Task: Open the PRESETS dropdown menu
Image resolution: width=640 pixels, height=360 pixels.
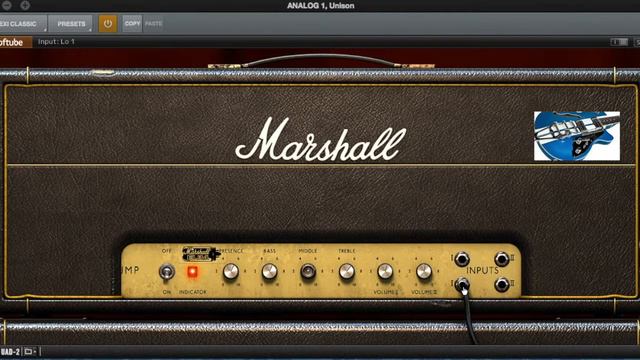Action: point(71,24)
